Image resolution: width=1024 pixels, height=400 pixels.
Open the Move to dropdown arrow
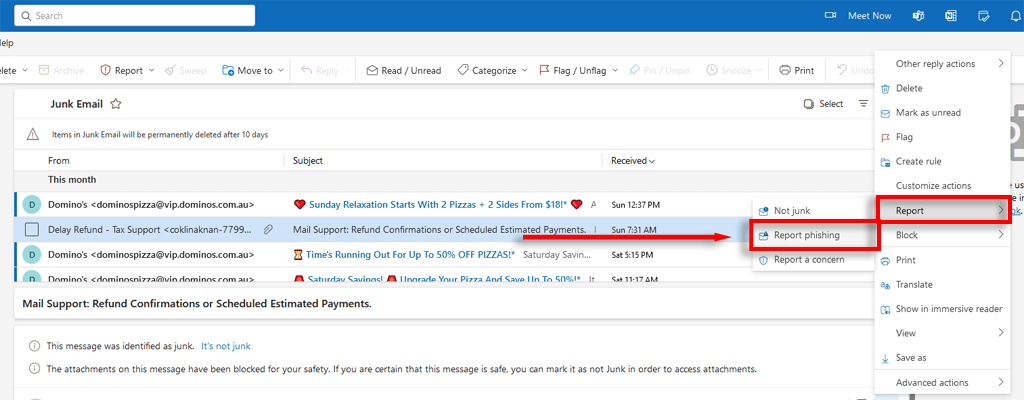click(x=280, y=70)
